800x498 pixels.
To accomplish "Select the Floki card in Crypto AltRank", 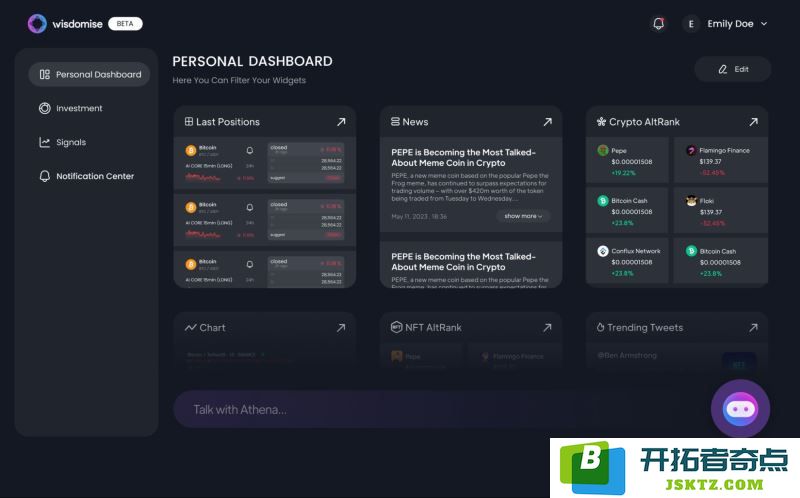I will point(720,210).
